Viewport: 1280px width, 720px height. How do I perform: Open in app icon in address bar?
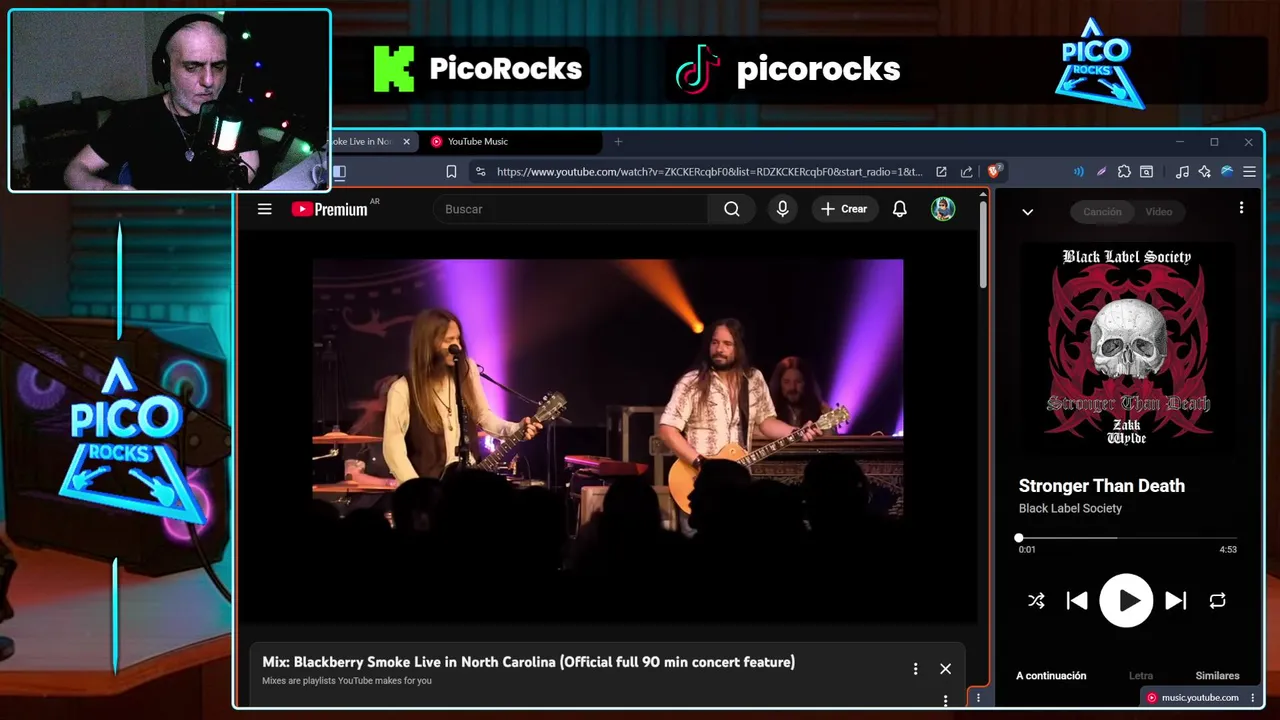[x=941, y=172]
